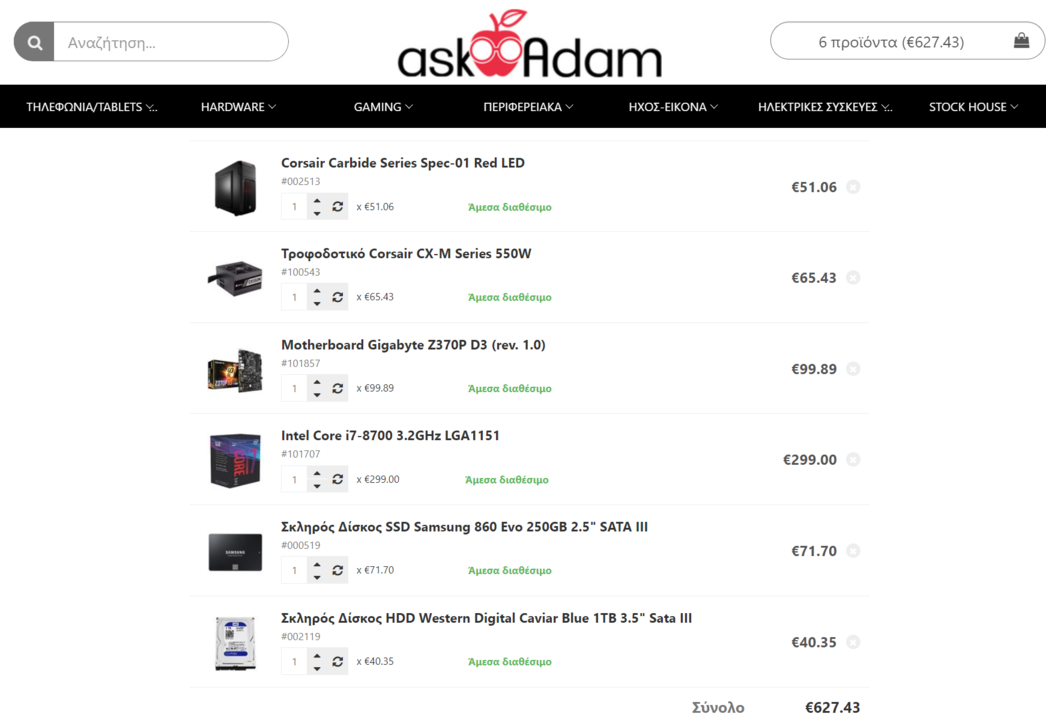Decrease quantity of Samsung 860 Evo SSD
1046x720 pixels.
tap(317, 577)
